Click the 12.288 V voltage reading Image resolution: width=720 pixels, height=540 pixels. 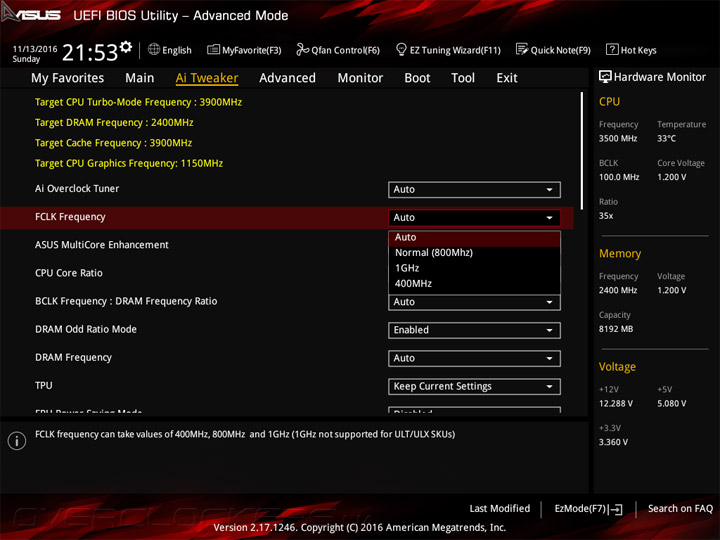click(x=616, y=403)
